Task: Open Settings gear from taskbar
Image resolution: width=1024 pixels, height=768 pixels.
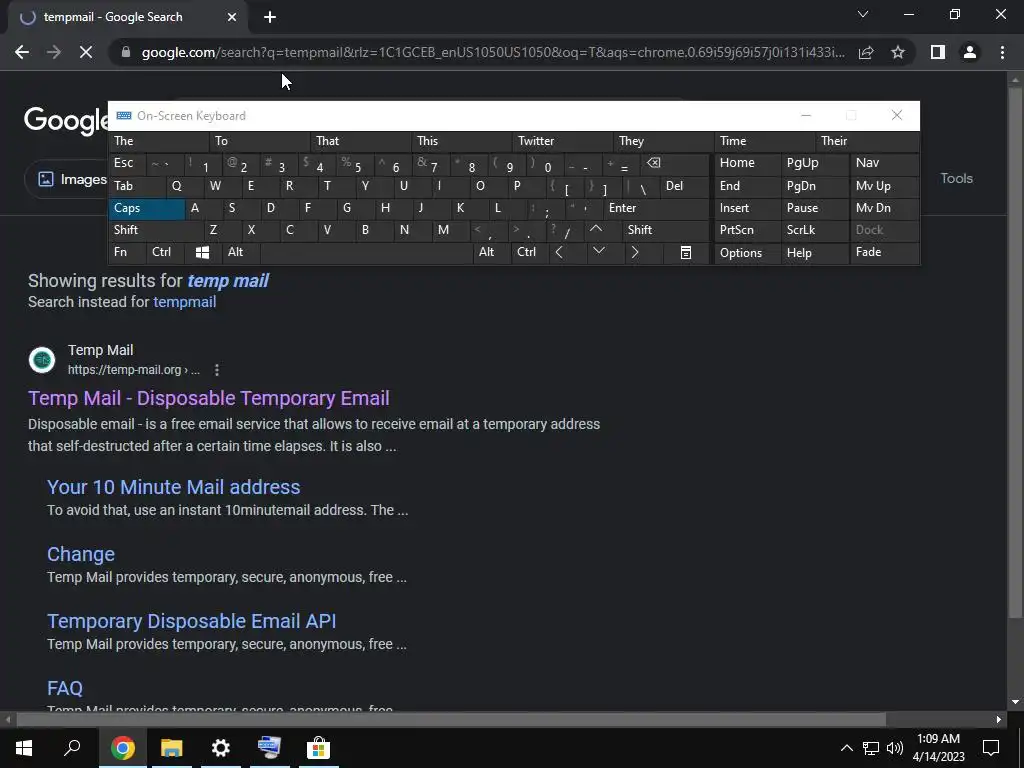Action: [x=221, y=748]
